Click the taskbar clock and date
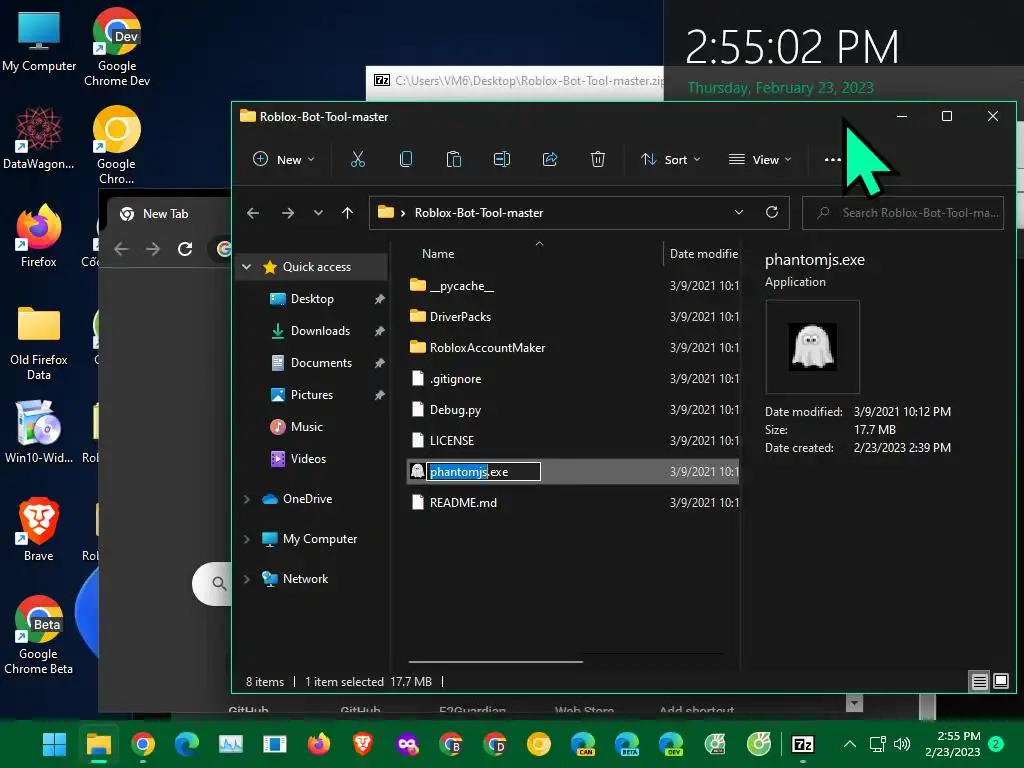Image resolution: width=1024 pixels, height=768 pixels. [x=953, y=744]
